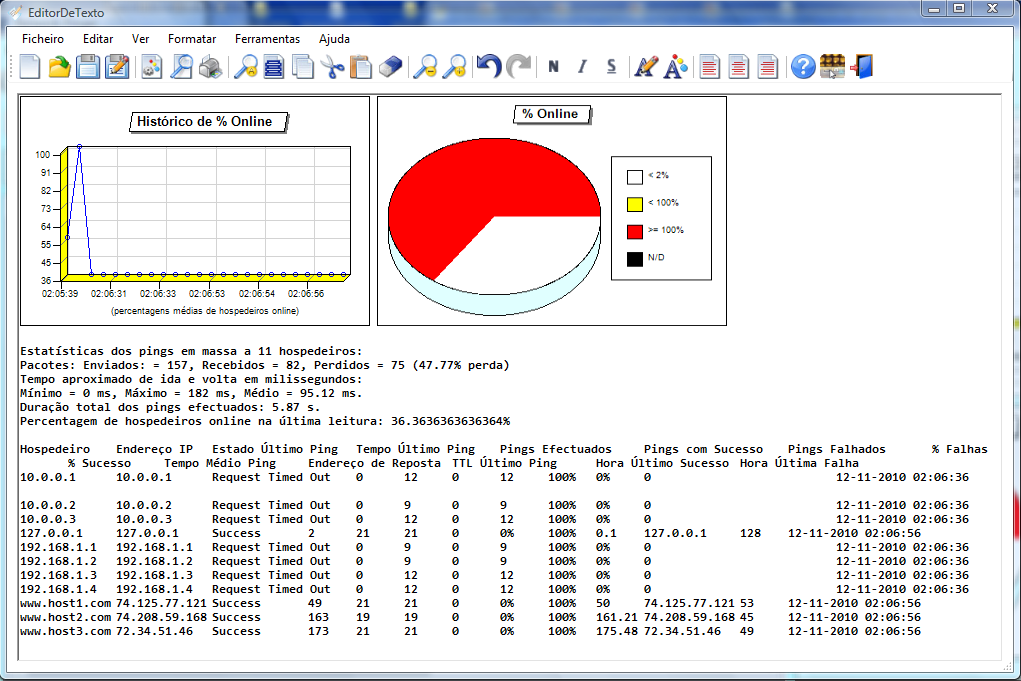Click the select all icon
This screenshot has width=1021, height=681.
(x=274, y=67)
